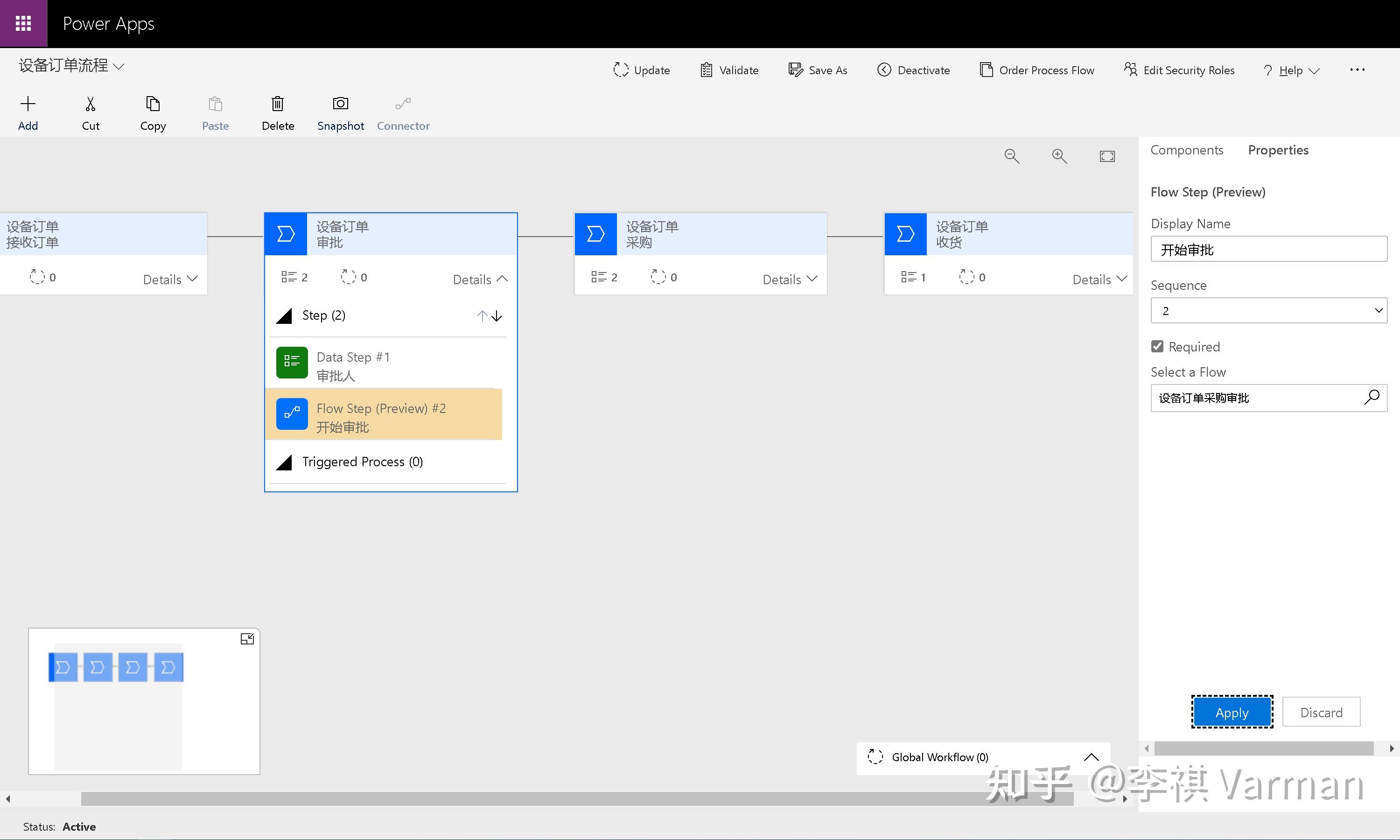Zoom out the canvas
Image resolution: width=1400 pixels, height=840 pixels.
point(1012,156)
